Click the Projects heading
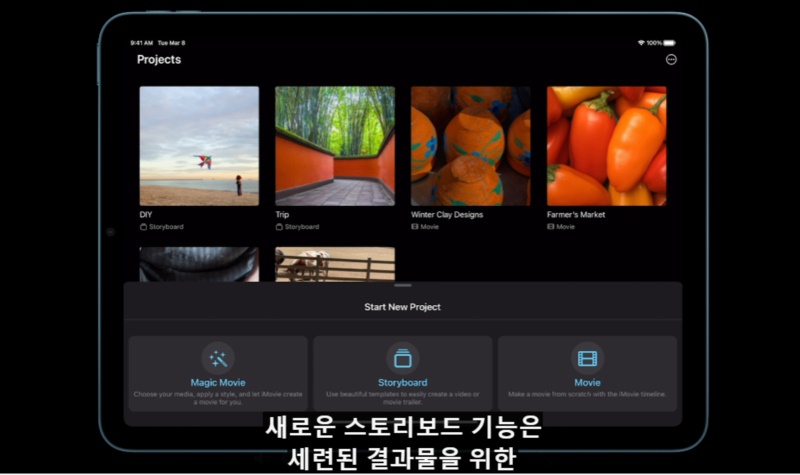This screenshot has height=475, width=800. pos(159,60)
